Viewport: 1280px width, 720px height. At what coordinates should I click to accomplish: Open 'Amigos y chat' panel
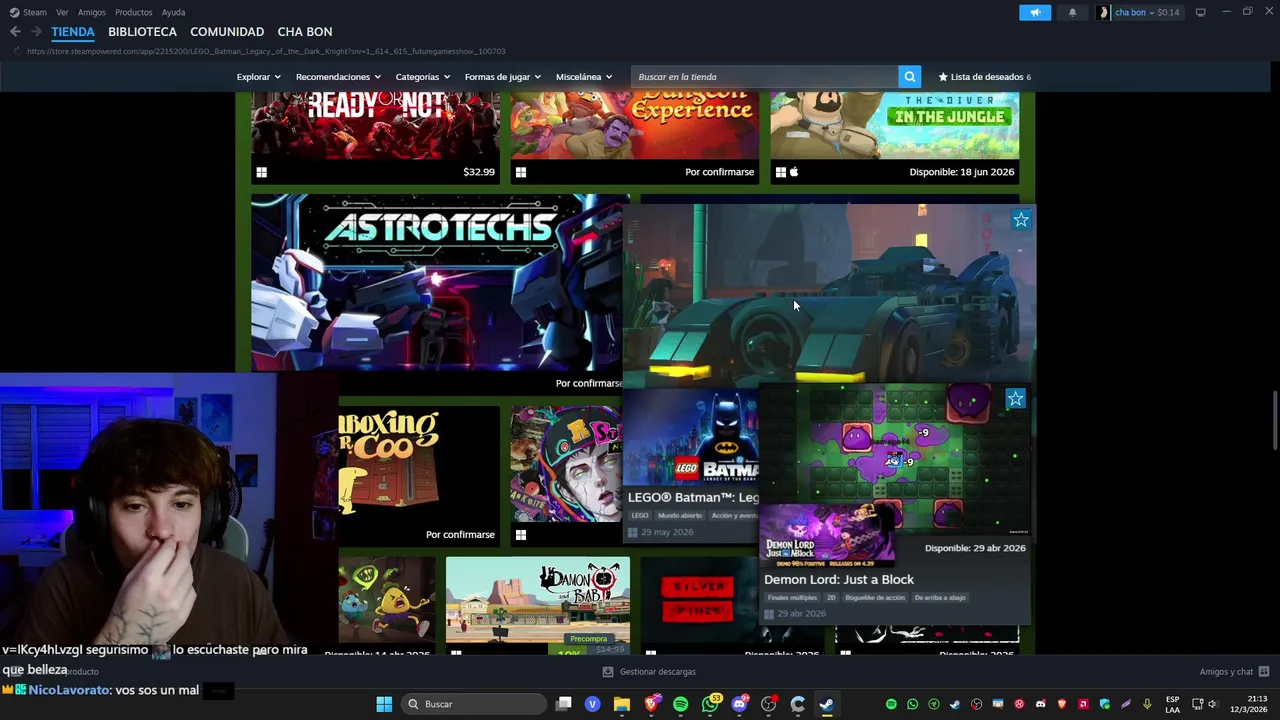point(1234,672)
